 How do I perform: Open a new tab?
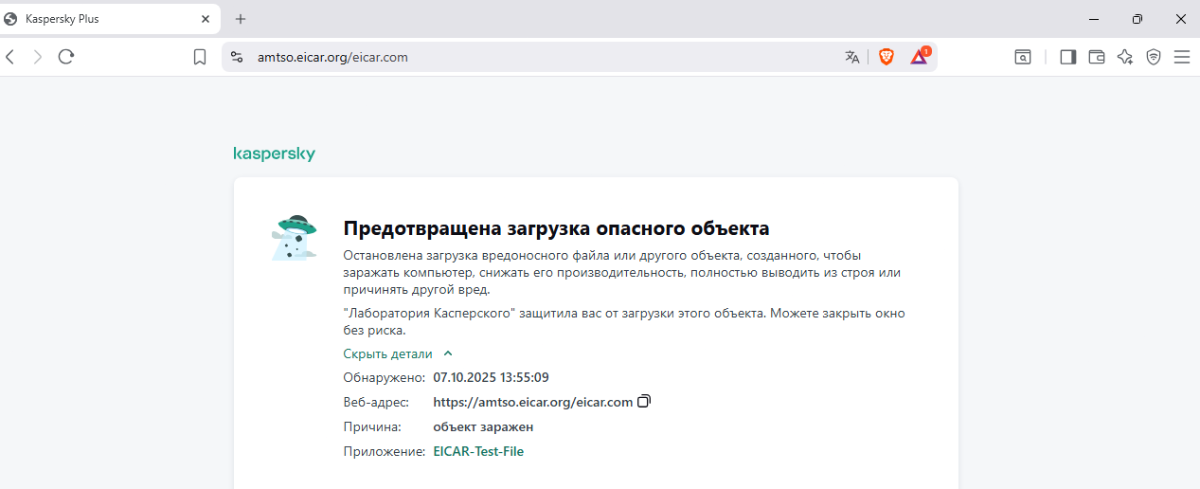(240, 19)
